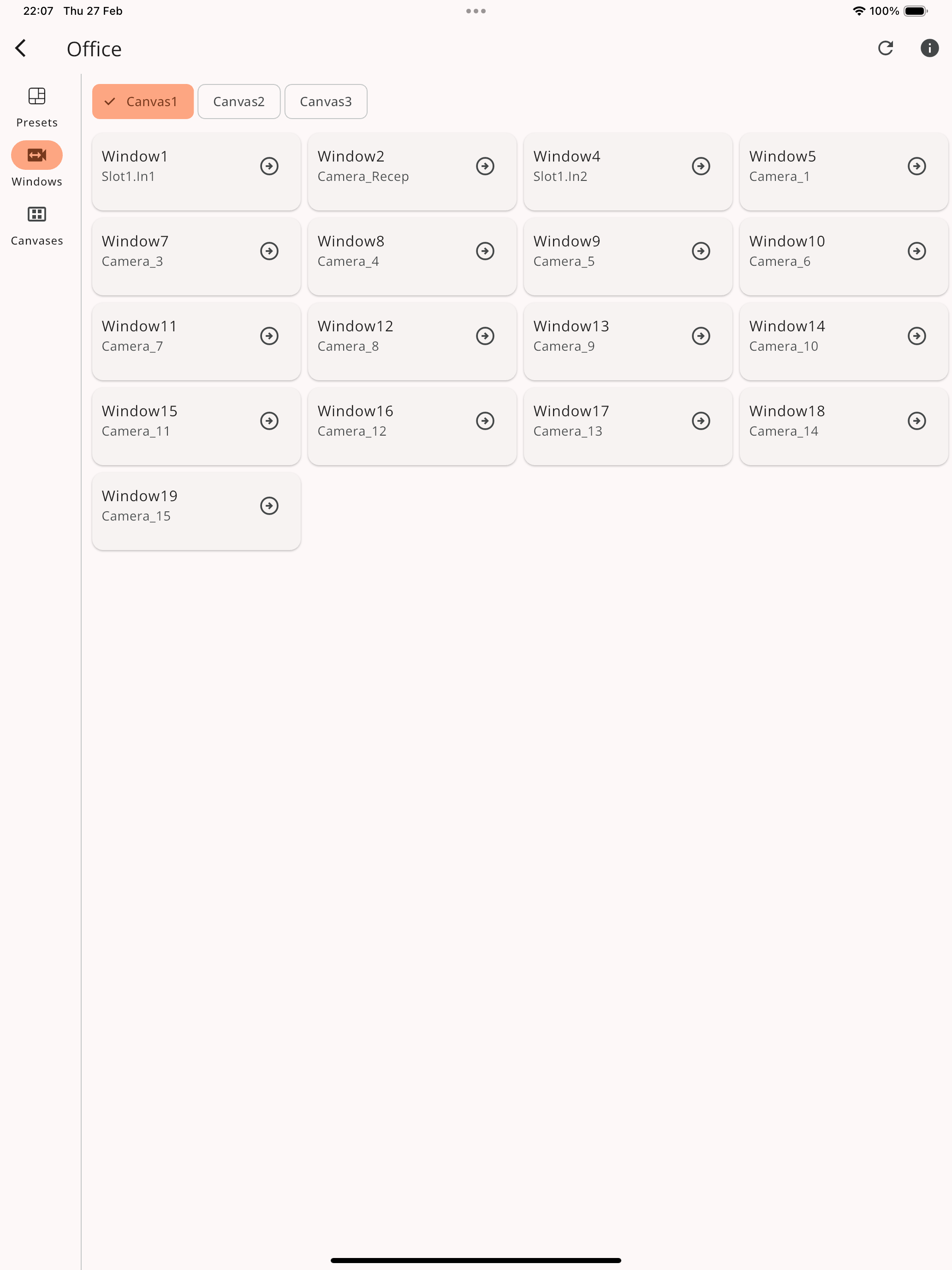952x1270 pixels.
Task: Open the Presets section
Action: point(37,108)
